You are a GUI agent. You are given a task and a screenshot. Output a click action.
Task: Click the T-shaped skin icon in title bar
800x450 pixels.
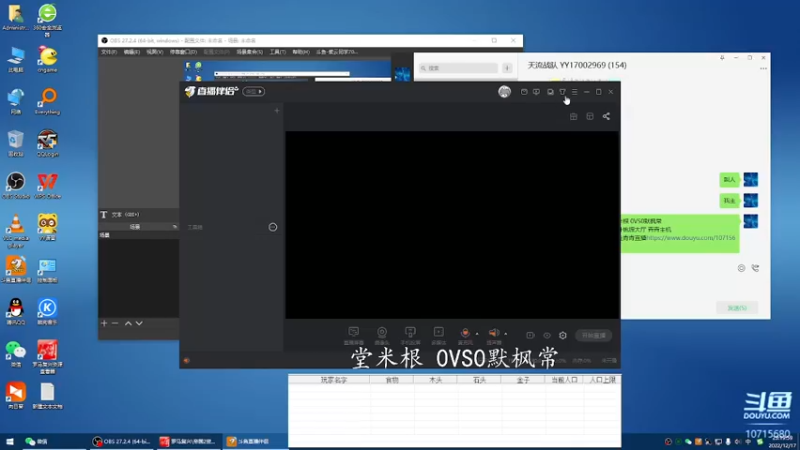click(562, 92)
